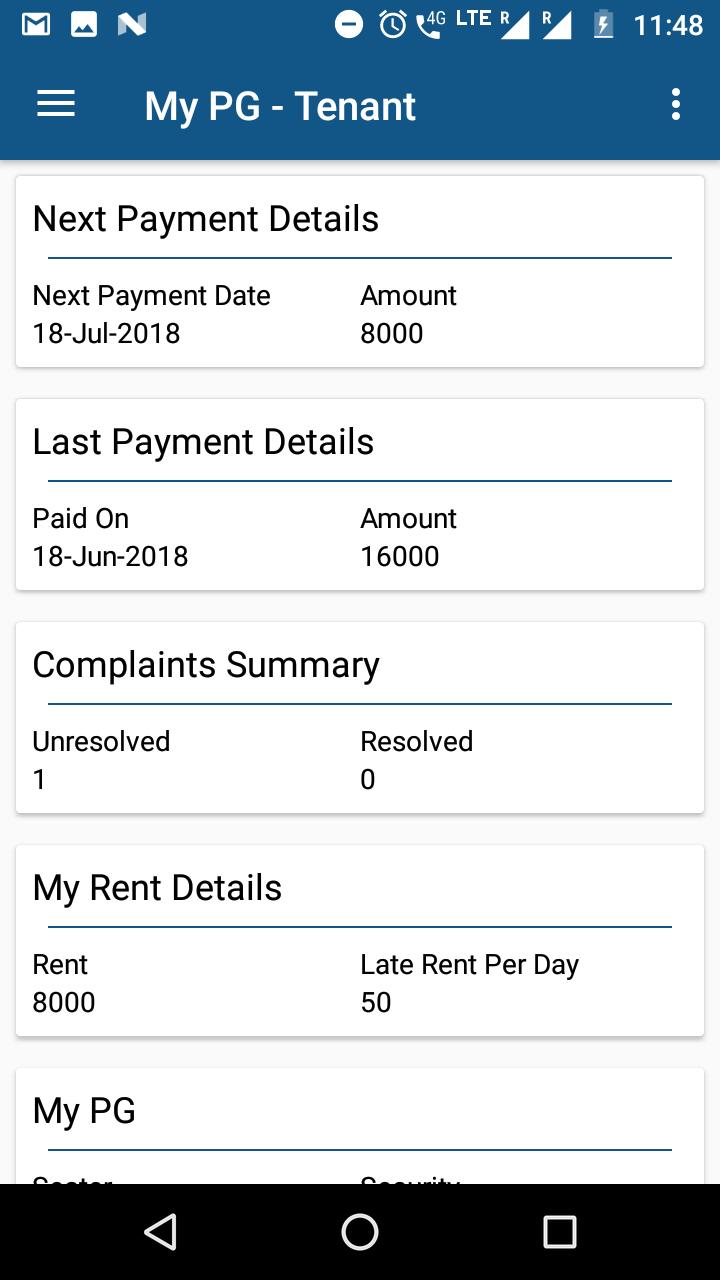Tap the Unresolved complaints count
This screenshot has height=1280, width=720.
[x=40, y=780]
